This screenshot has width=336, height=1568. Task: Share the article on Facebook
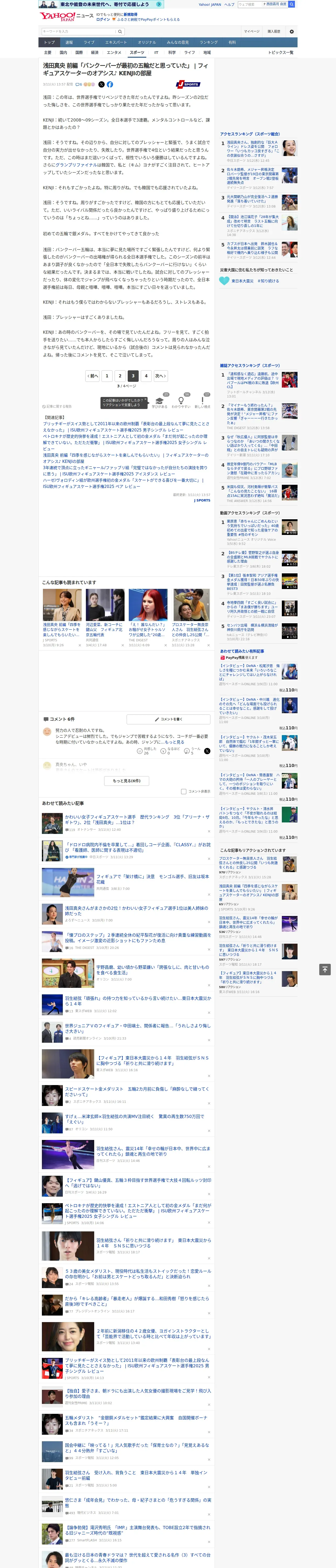110,85
